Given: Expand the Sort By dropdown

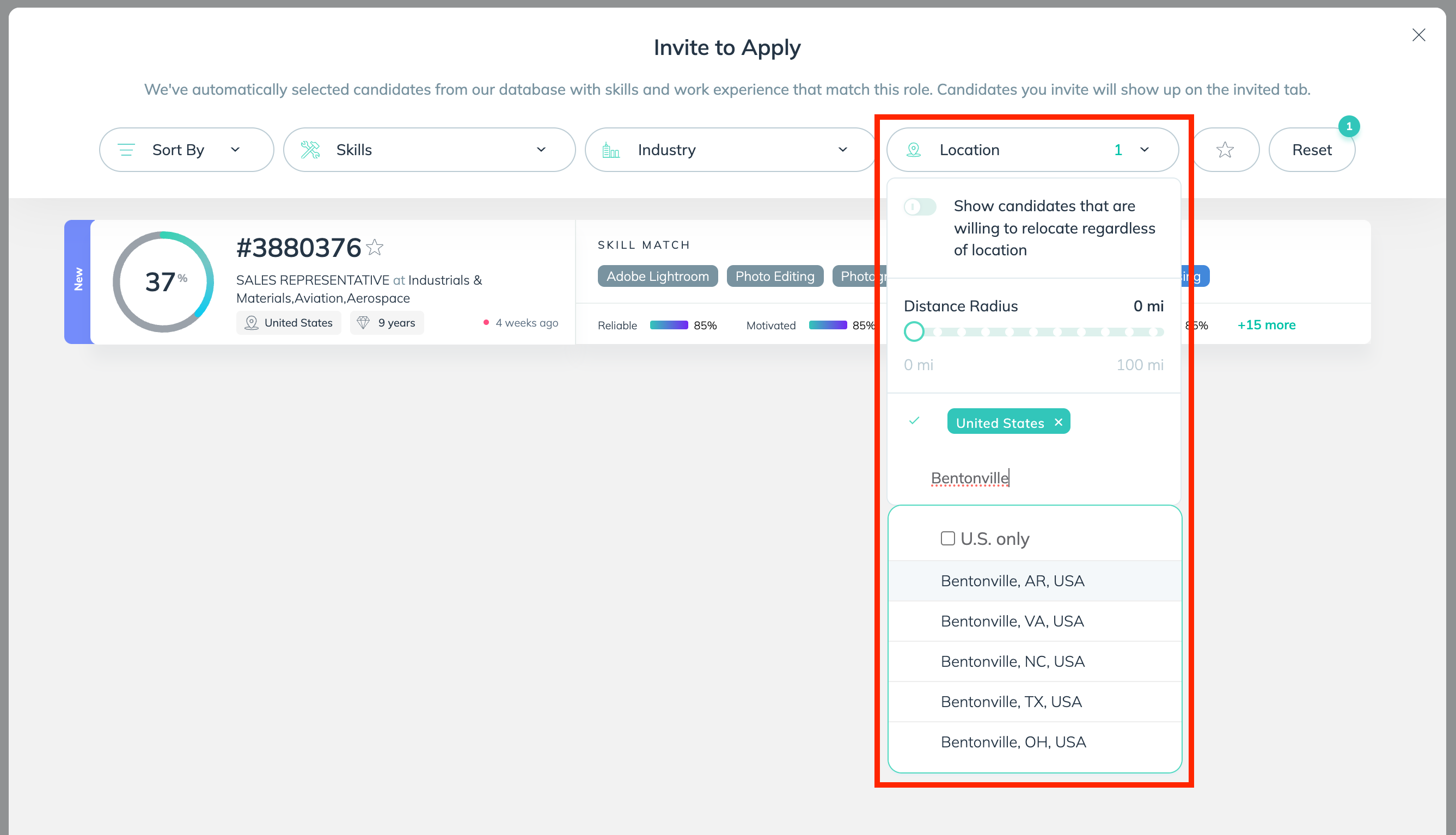Looking at the screenshot, I should click(186, 149).
